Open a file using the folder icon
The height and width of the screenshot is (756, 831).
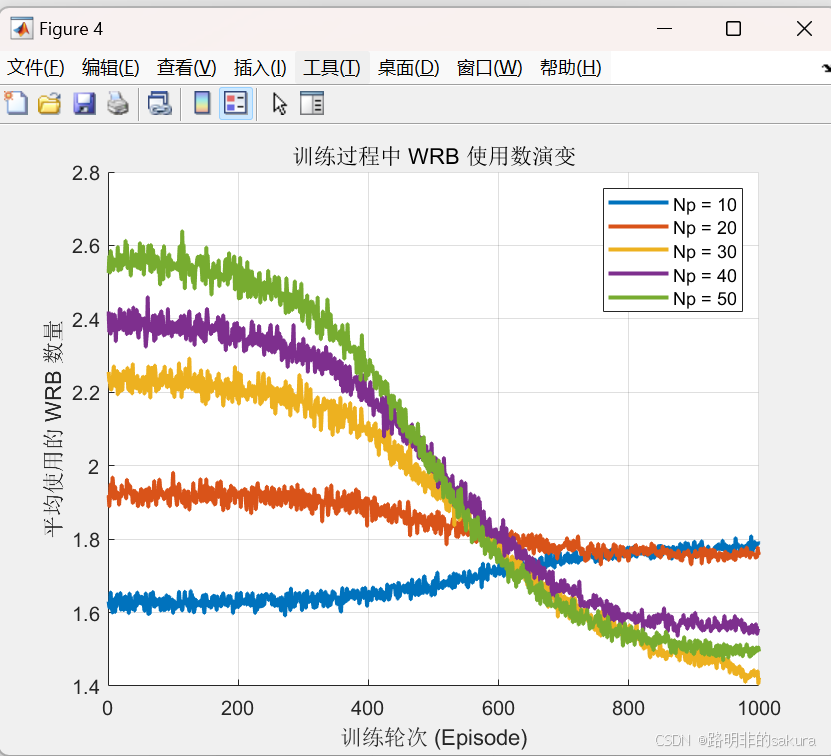click(x=49, y=103)
